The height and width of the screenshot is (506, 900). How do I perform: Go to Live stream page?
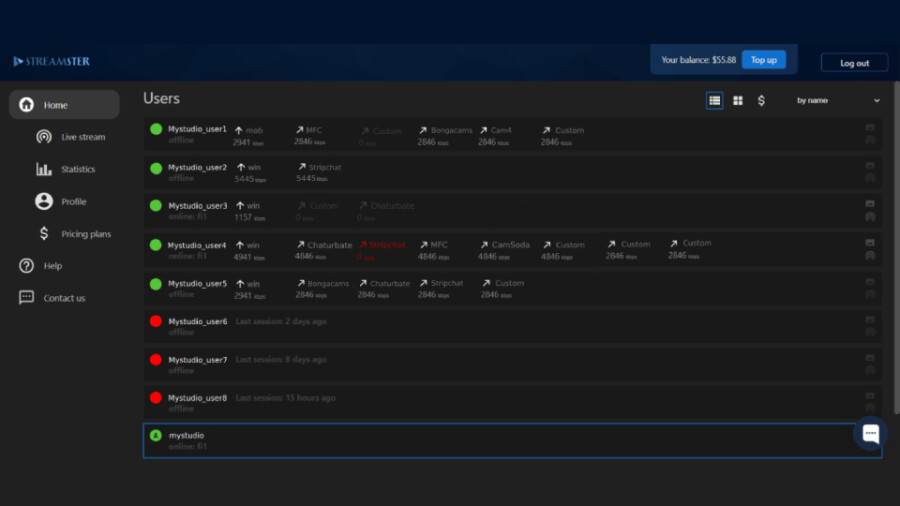[x=82, y=137]
